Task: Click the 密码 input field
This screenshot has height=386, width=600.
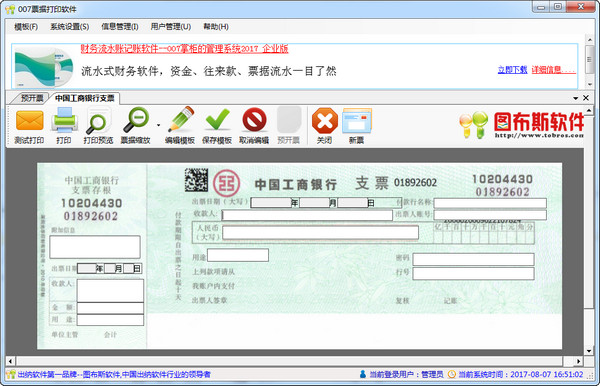Action: point(473,259)
